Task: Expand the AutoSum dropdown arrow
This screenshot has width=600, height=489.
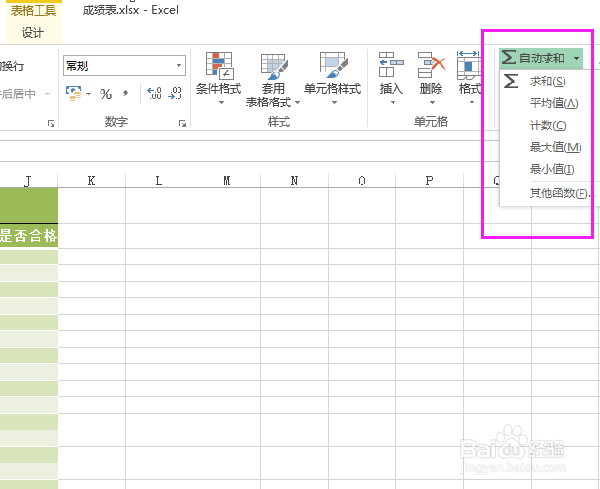Action: click(x=576, y=59)
